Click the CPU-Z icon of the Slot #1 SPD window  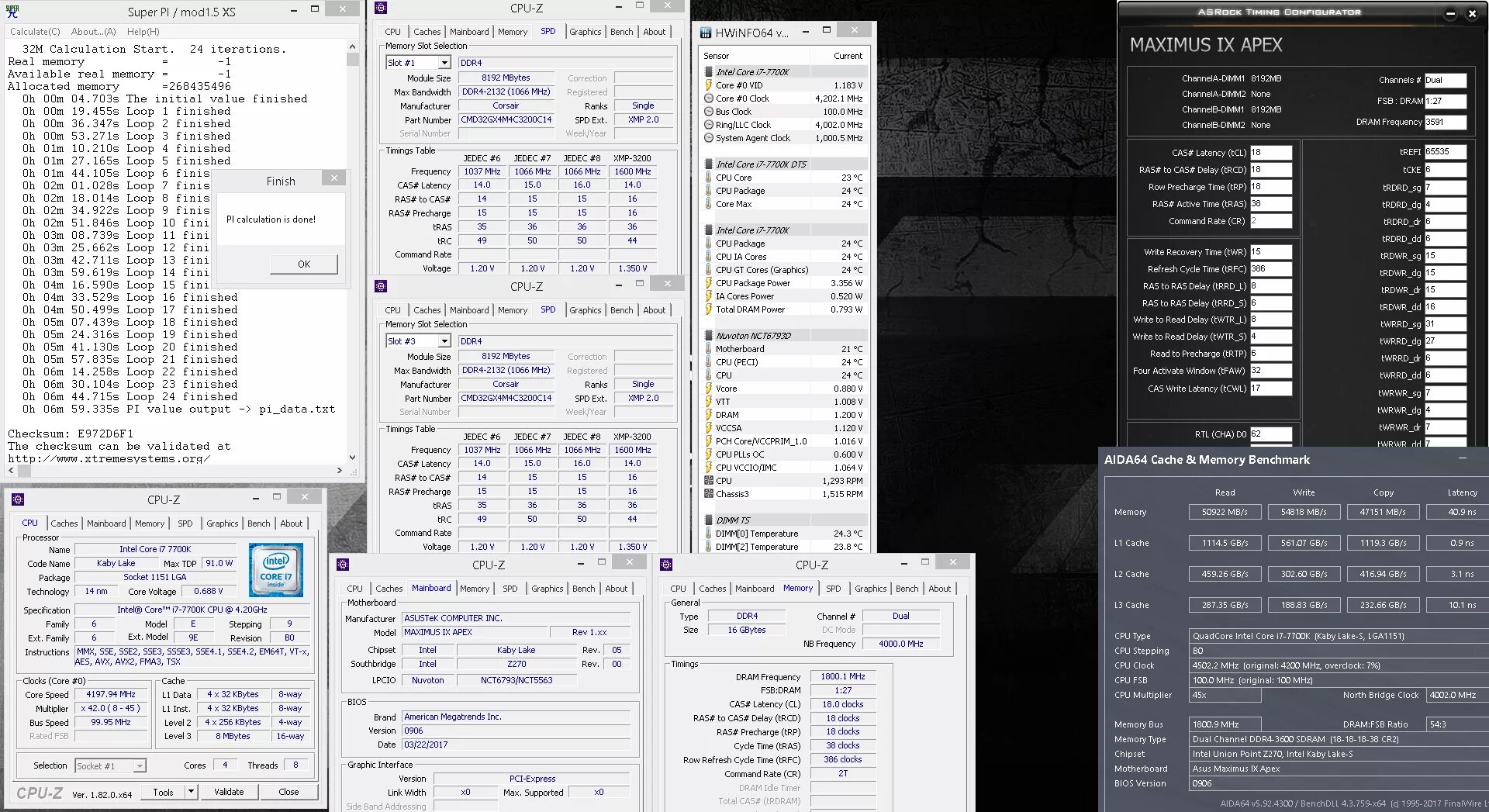point(381,8)
